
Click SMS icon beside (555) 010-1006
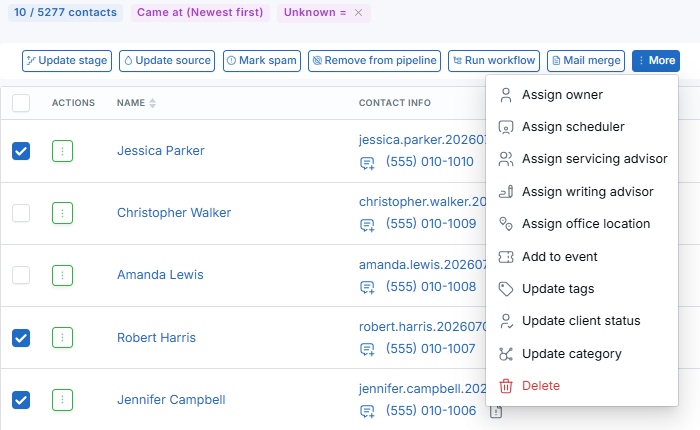(367, 411)
